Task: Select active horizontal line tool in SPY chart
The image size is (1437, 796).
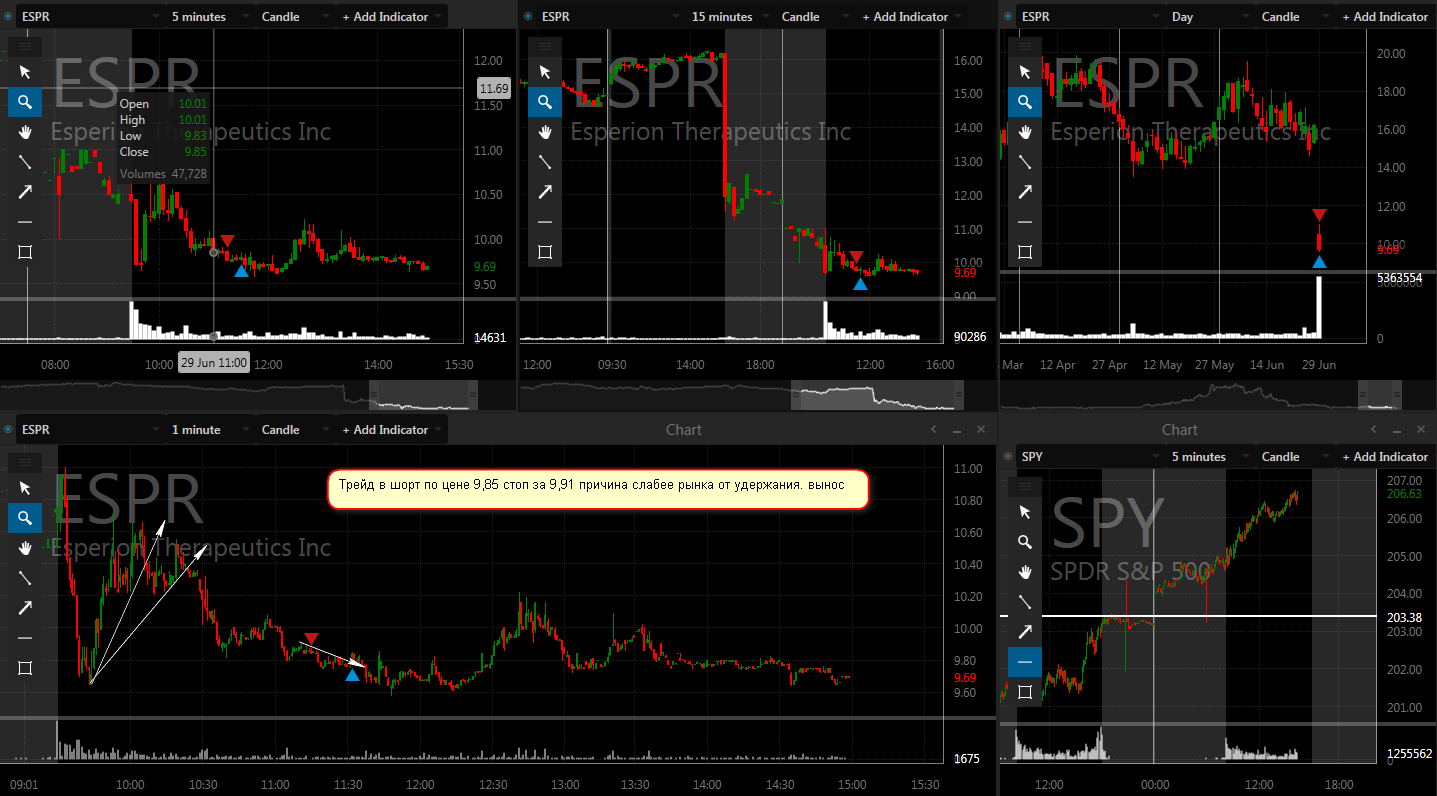Action: (x=1024, y=662)
